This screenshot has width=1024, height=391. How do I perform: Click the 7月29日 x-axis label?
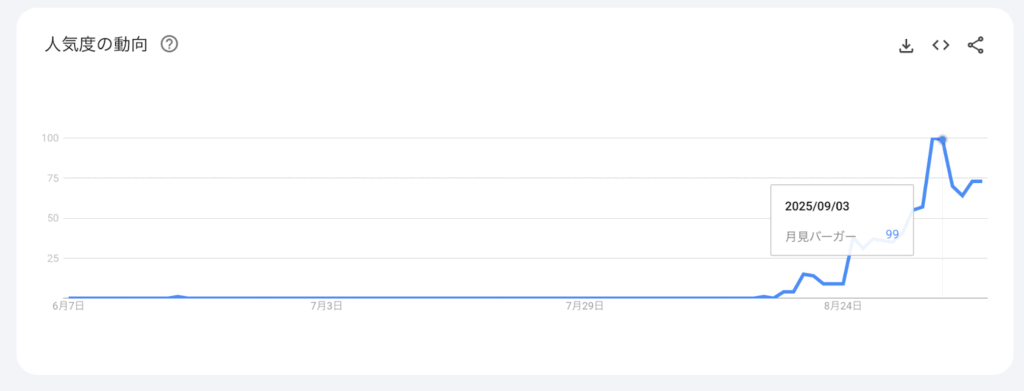click(x=584, y=305)
